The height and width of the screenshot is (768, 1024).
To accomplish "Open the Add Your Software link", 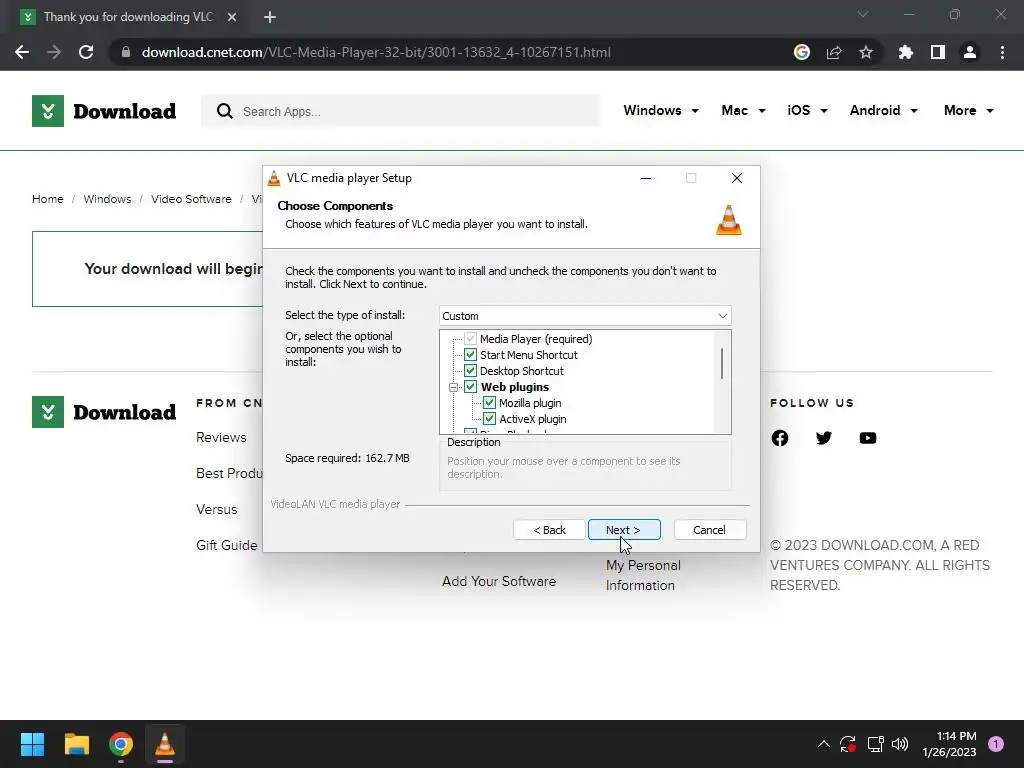I will pos(499,581).
